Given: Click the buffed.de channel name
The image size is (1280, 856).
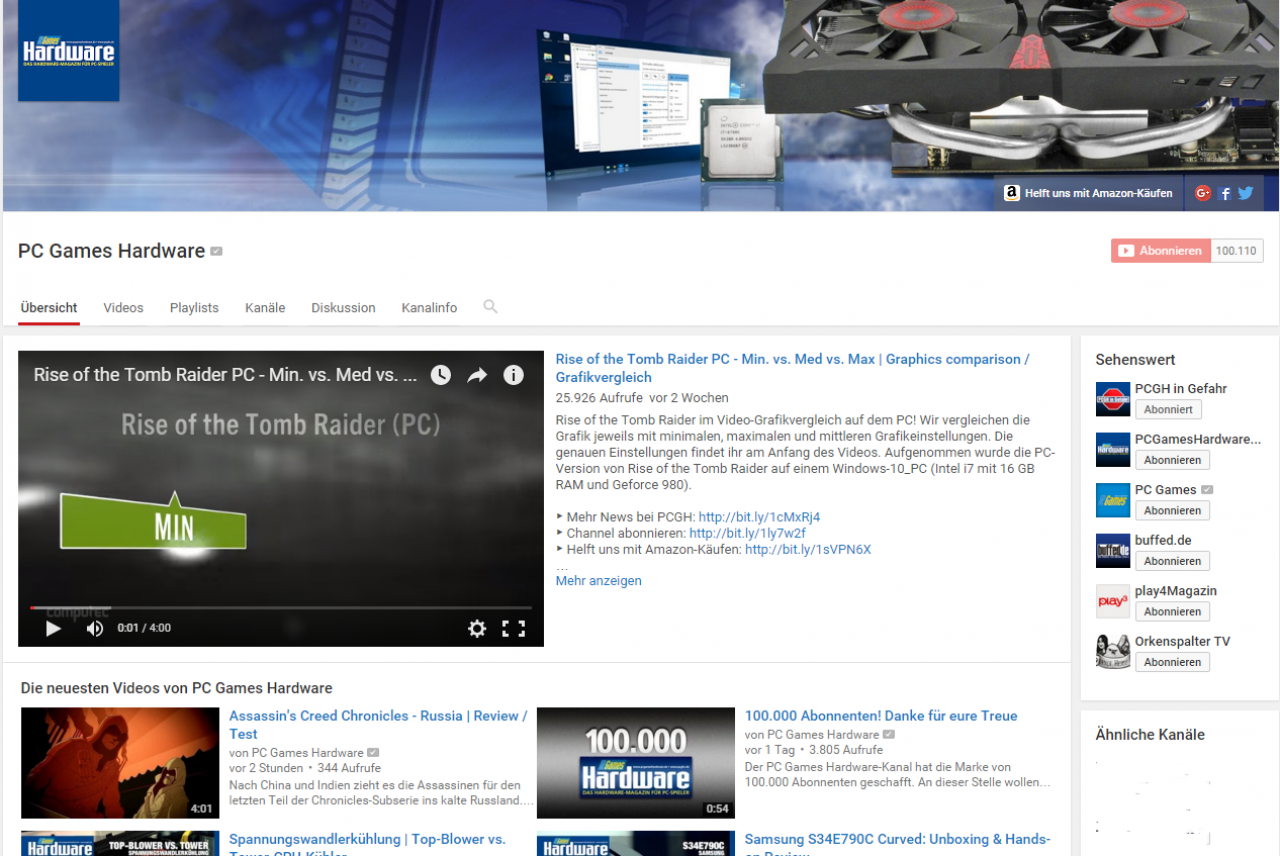Looking at the screenshot, I should pyautogui.click(x=1163, y=540).
